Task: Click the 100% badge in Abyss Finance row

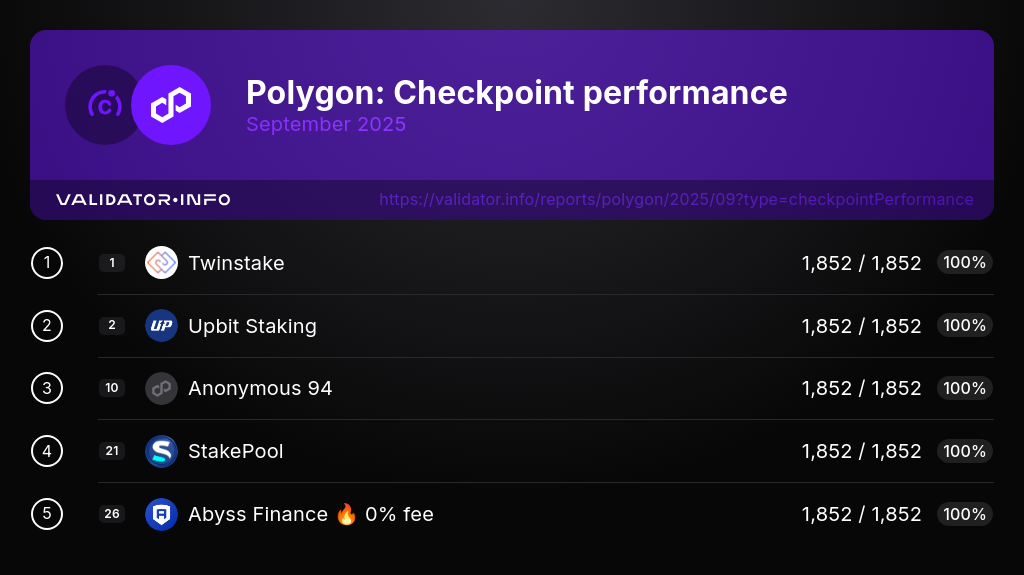Action: pyautogui.click(x=964, y=514)
